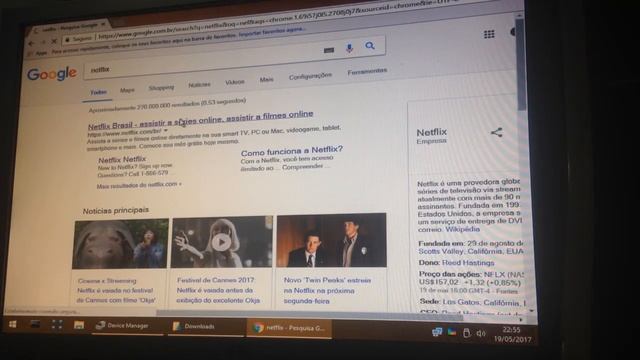Open the Wikipédia link in Netflix panel

(x=462, y=229)
